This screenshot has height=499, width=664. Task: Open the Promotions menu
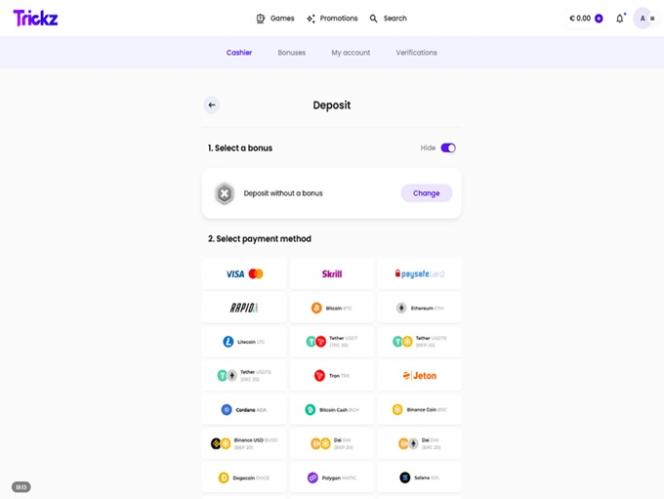click(332, 19)
